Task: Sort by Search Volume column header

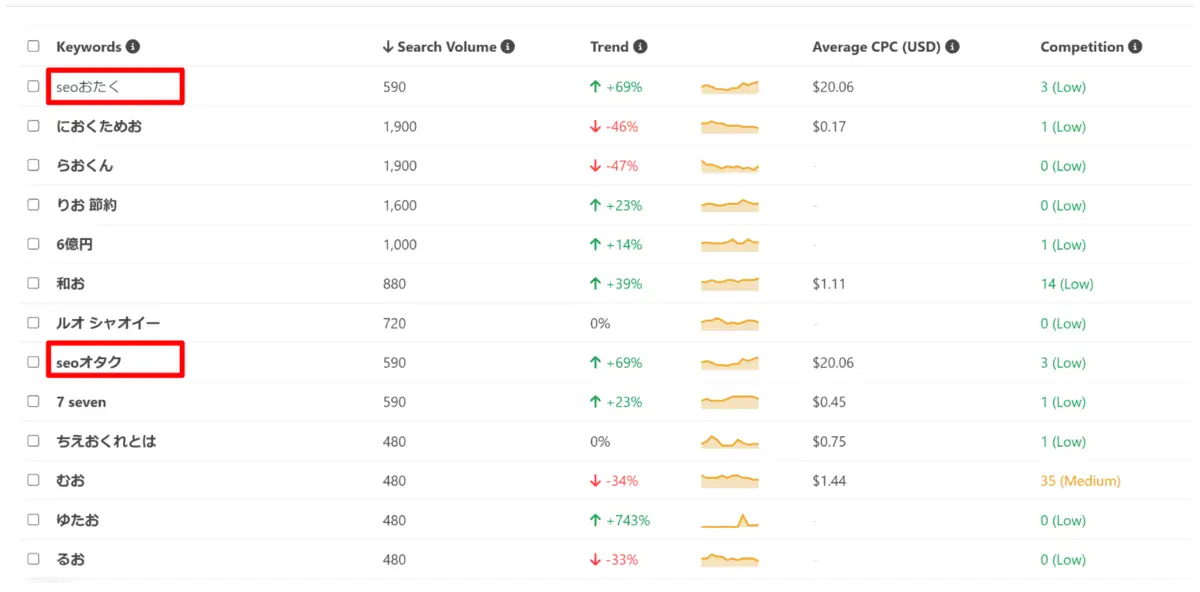Action: tap(445, 47)
